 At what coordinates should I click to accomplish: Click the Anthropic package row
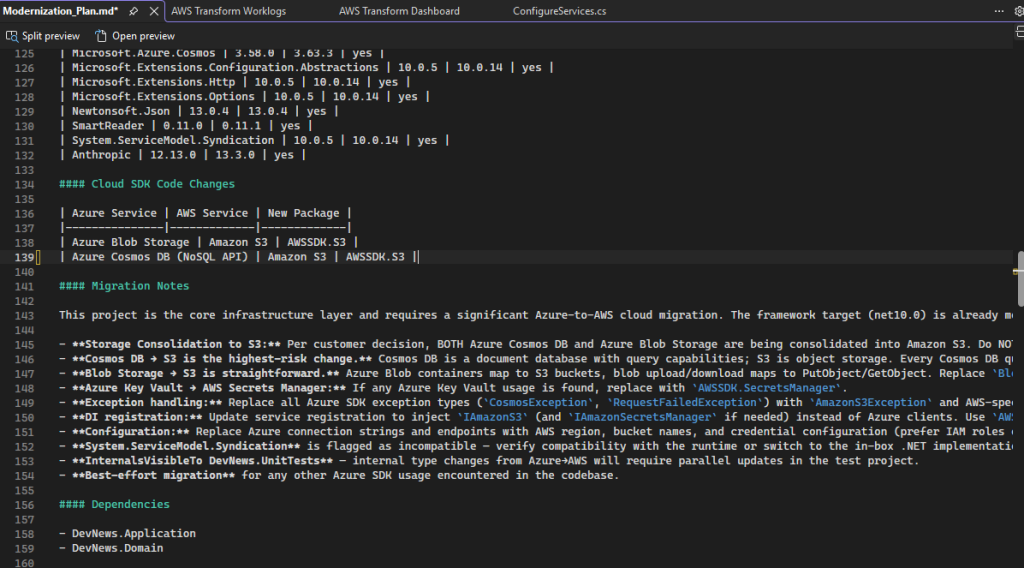tap(182, 155)
